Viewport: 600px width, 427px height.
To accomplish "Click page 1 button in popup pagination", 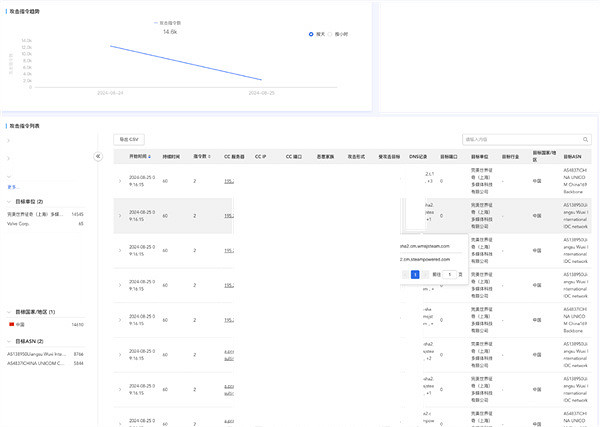I will tap(414, 274).
